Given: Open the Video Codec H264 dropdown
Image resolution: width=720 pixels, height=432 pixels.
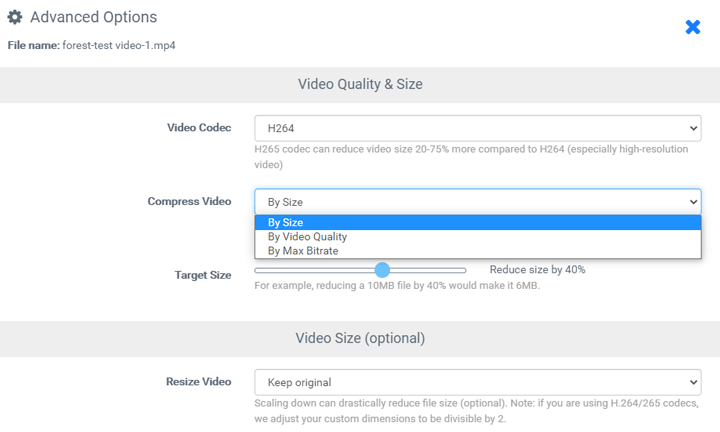Looking at the screenshot, I should coord(477,128).
